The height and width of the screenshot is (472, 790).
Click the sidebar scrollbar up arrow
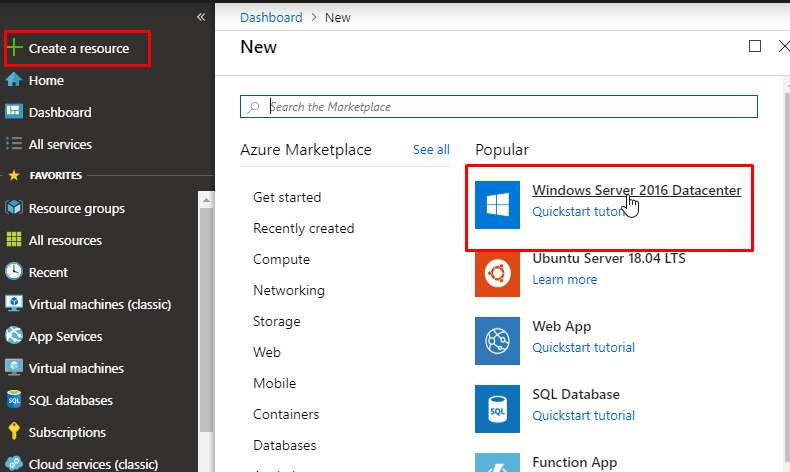(x=206, y=200)
